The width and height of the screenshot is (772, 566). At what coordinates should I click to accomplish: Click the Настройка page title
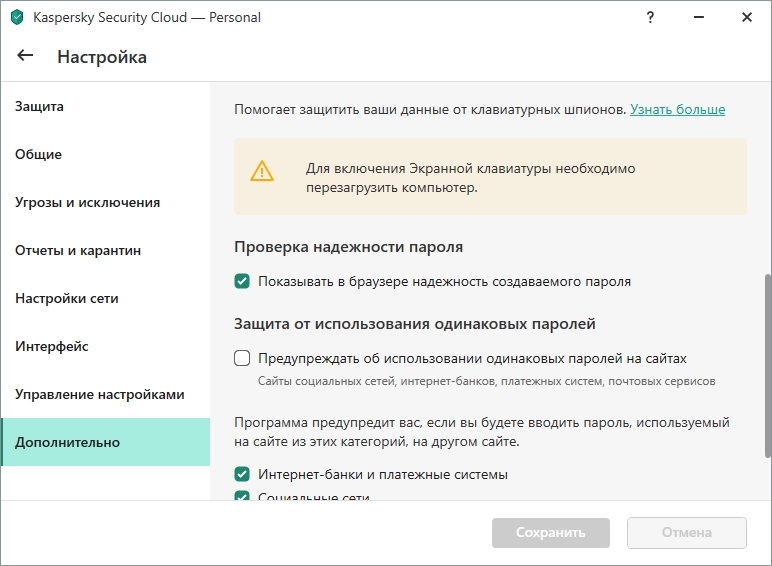[x=102, y=57]
